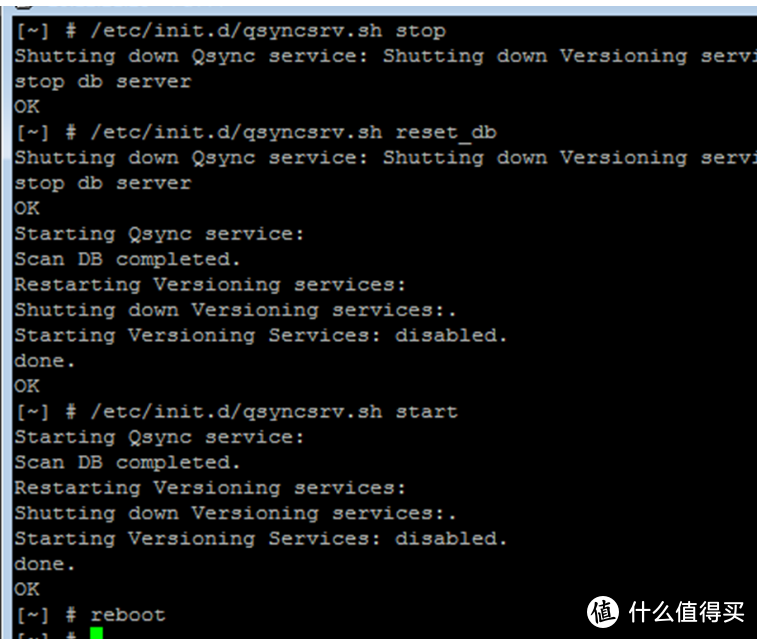Image resolution: width=757 pixels, height=639 pixels.
Task: Click the second "stop db server" line
Action: click(102, 183)
